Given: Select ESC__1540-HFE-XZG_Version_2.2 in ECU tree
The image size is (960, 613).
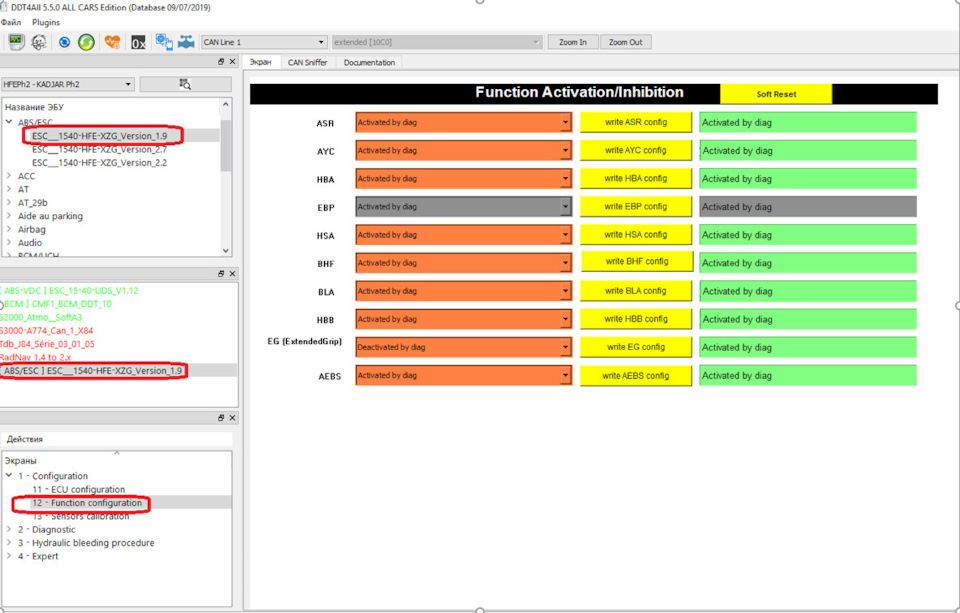Looking at the screenshot, I should (99, 163).
